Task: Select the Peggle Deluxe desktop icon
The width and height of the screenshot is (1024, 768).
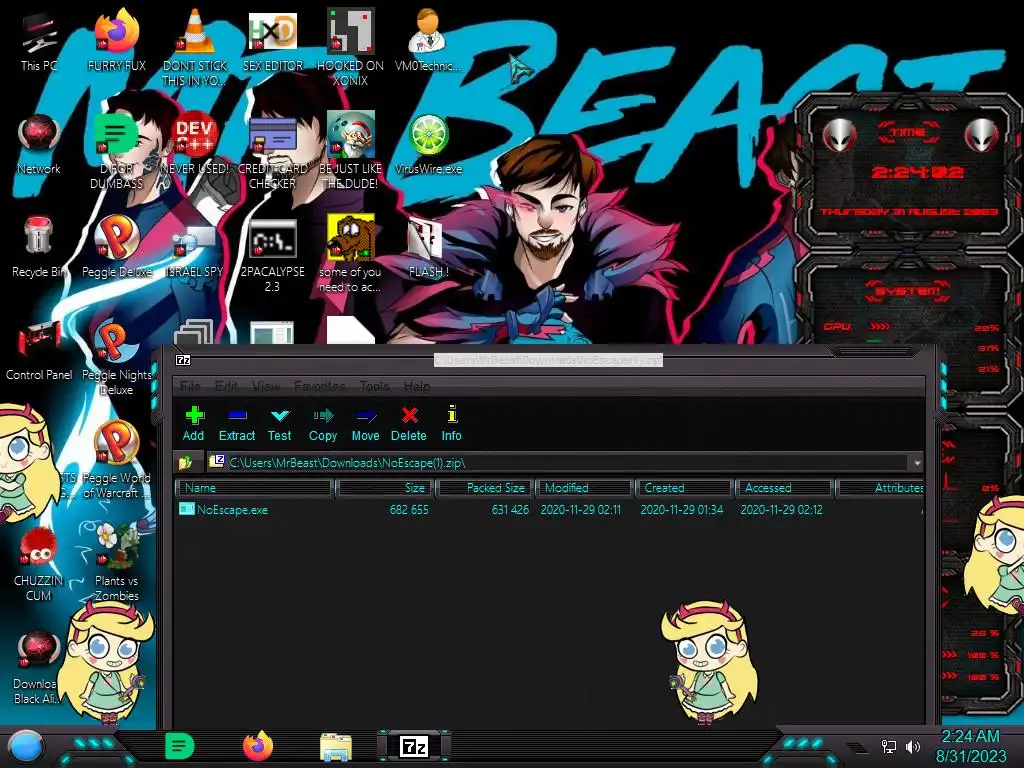Action: pos(117,248)
